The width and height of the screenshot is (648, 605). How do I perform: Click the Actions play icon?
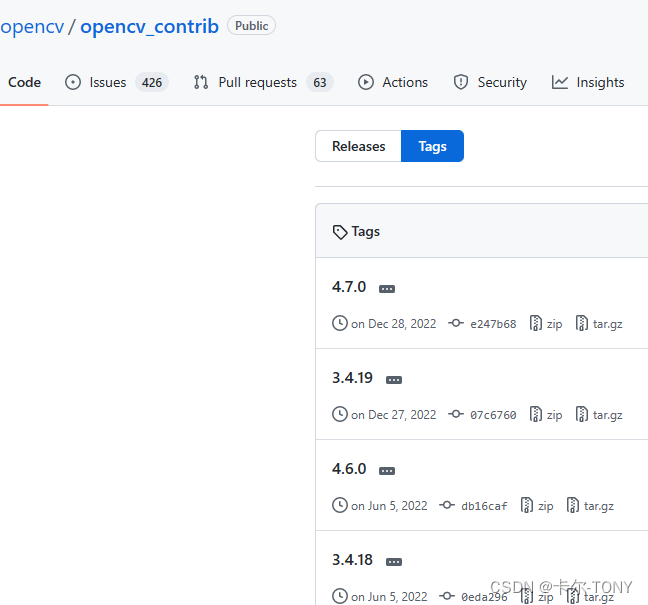point(366,82)
